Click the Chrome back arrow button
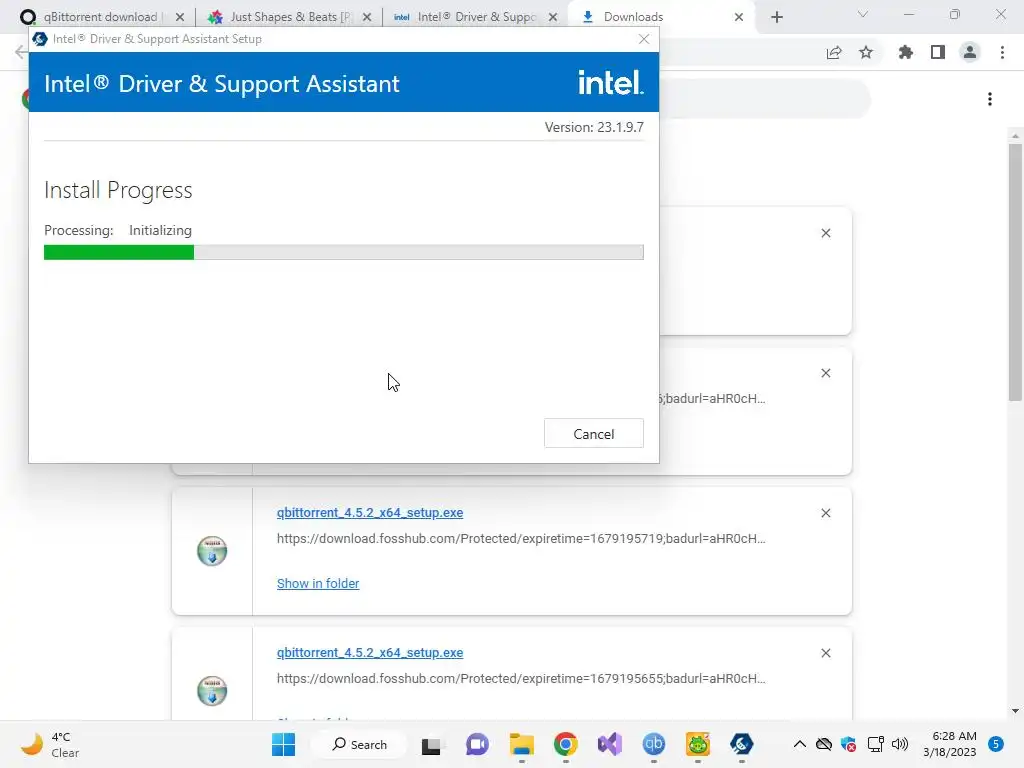This screenshot has height=768, width=1024. point(21,53)
